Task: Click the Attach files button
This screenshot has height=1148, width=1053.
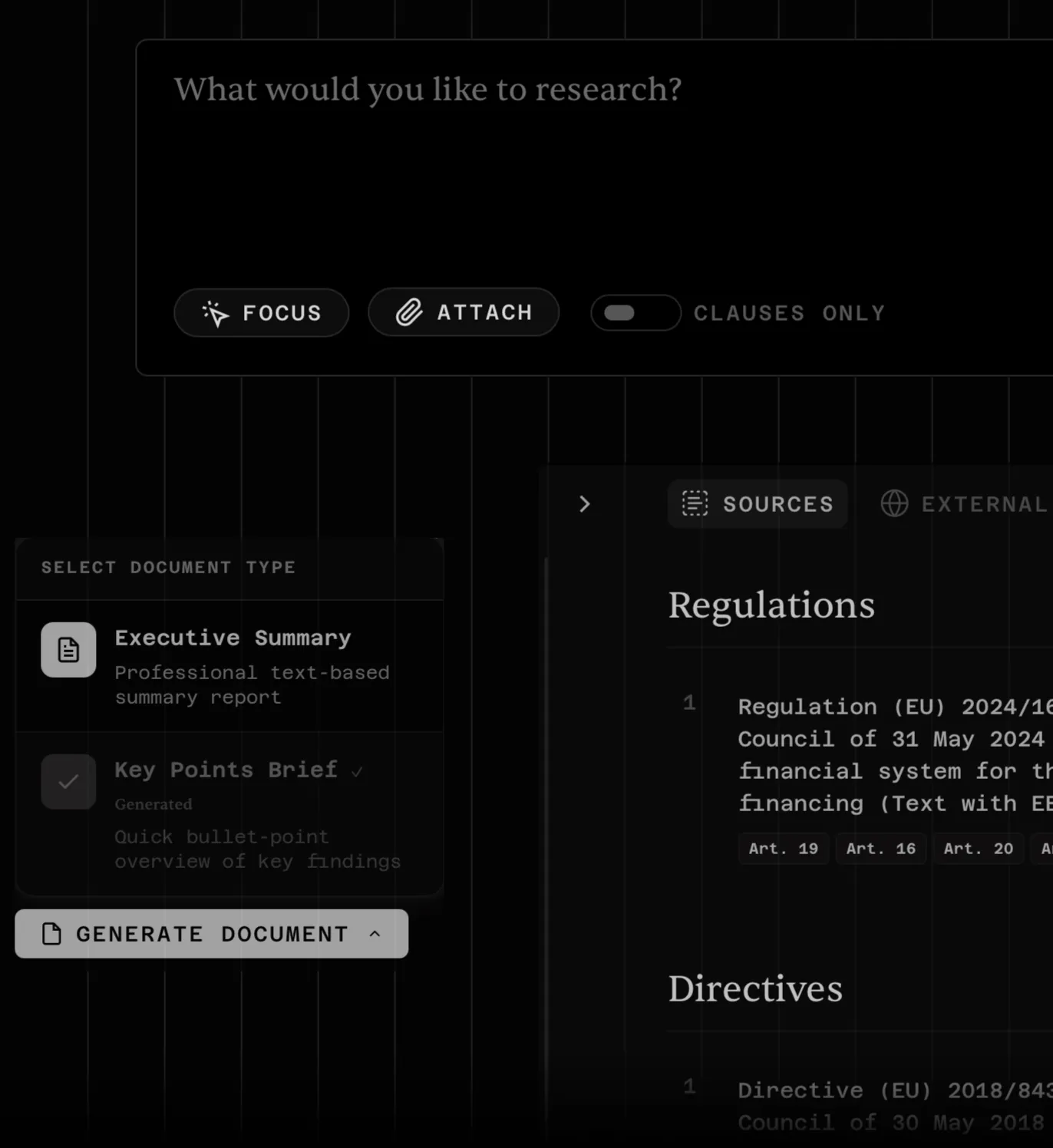Action: pyautogui.click(x=464, y=312)
